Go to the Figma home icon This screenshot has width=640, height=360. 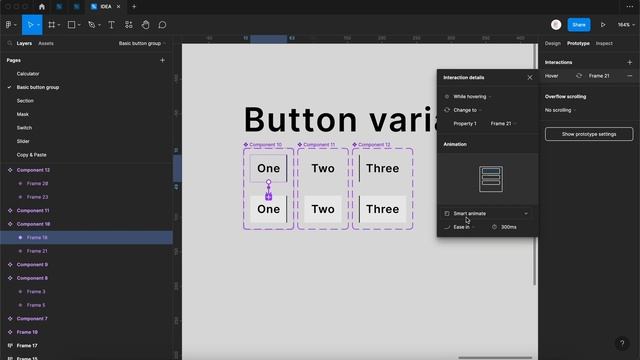42,7
